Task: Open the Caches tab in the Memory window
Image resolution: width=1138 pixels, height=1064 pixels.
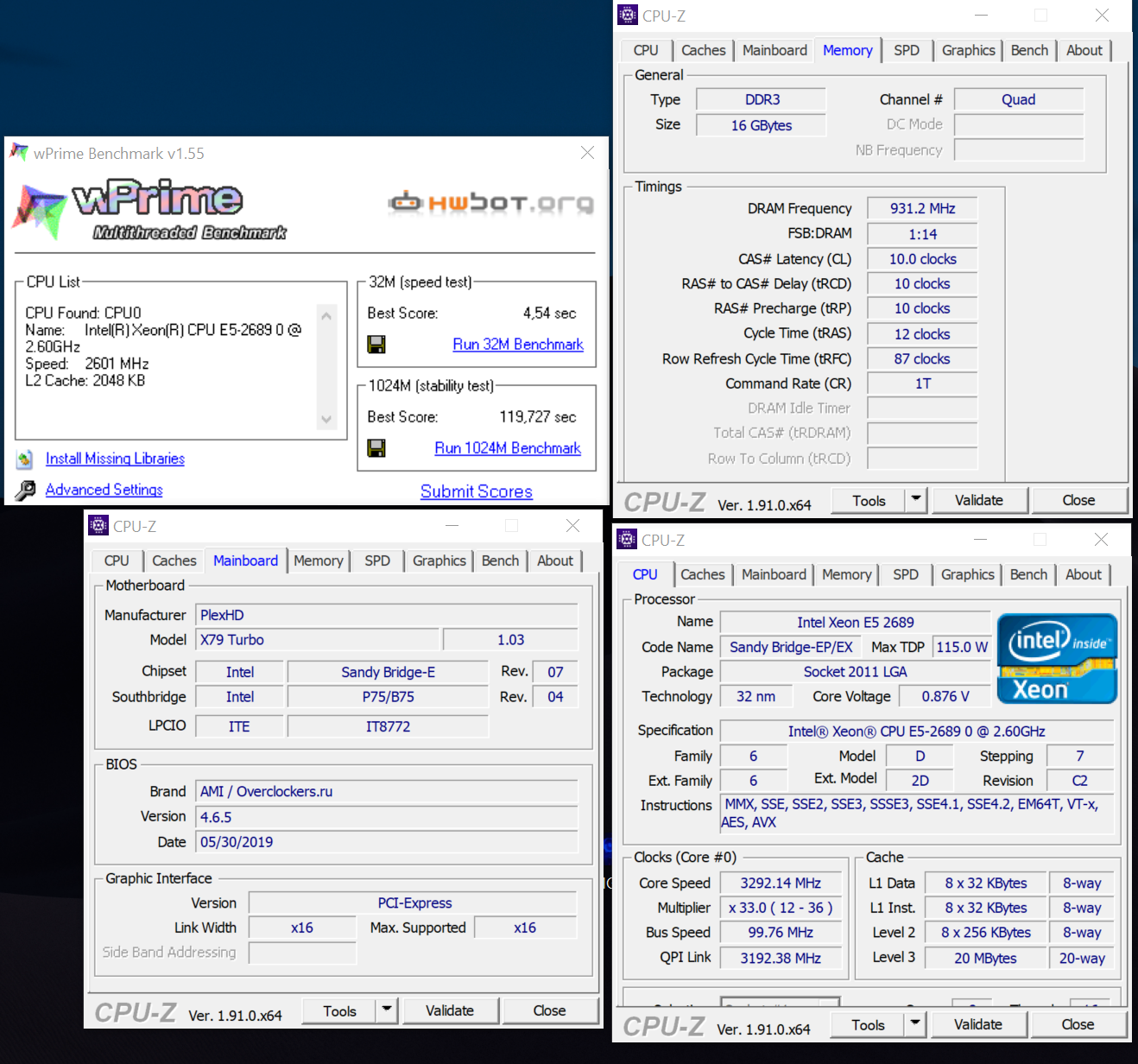Action: pos(704,50)
